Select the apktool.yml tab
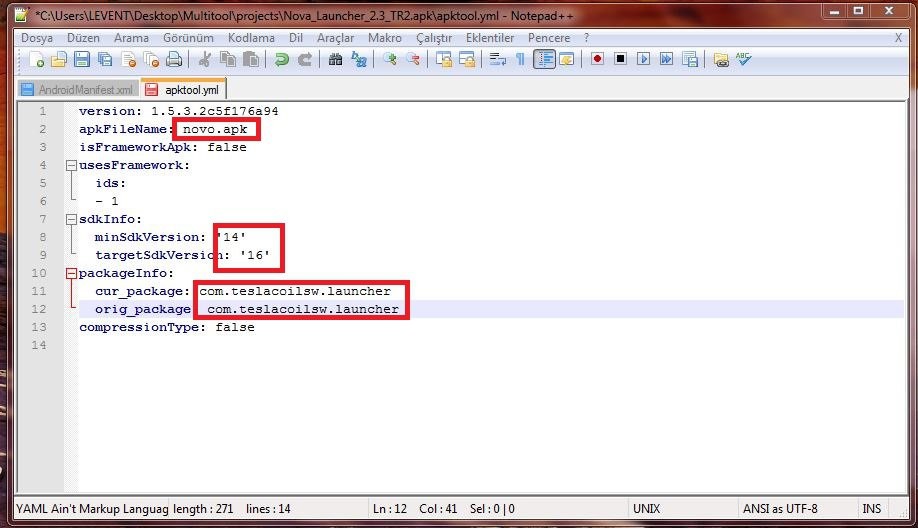The height and width of the screenshot is (528, 918). coord(183,89)
